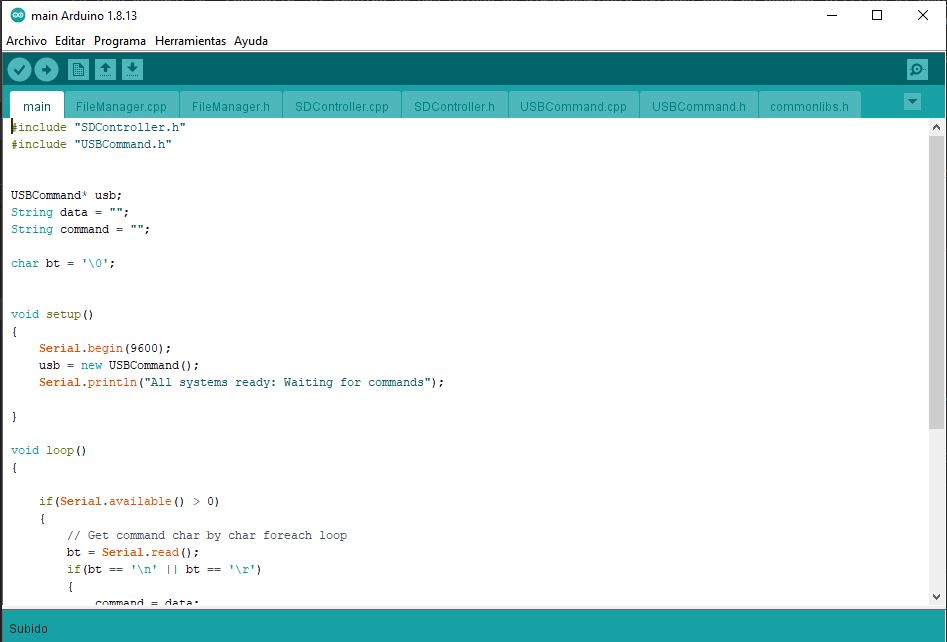Click on 'void loop()' text

(x=49, y=450)
